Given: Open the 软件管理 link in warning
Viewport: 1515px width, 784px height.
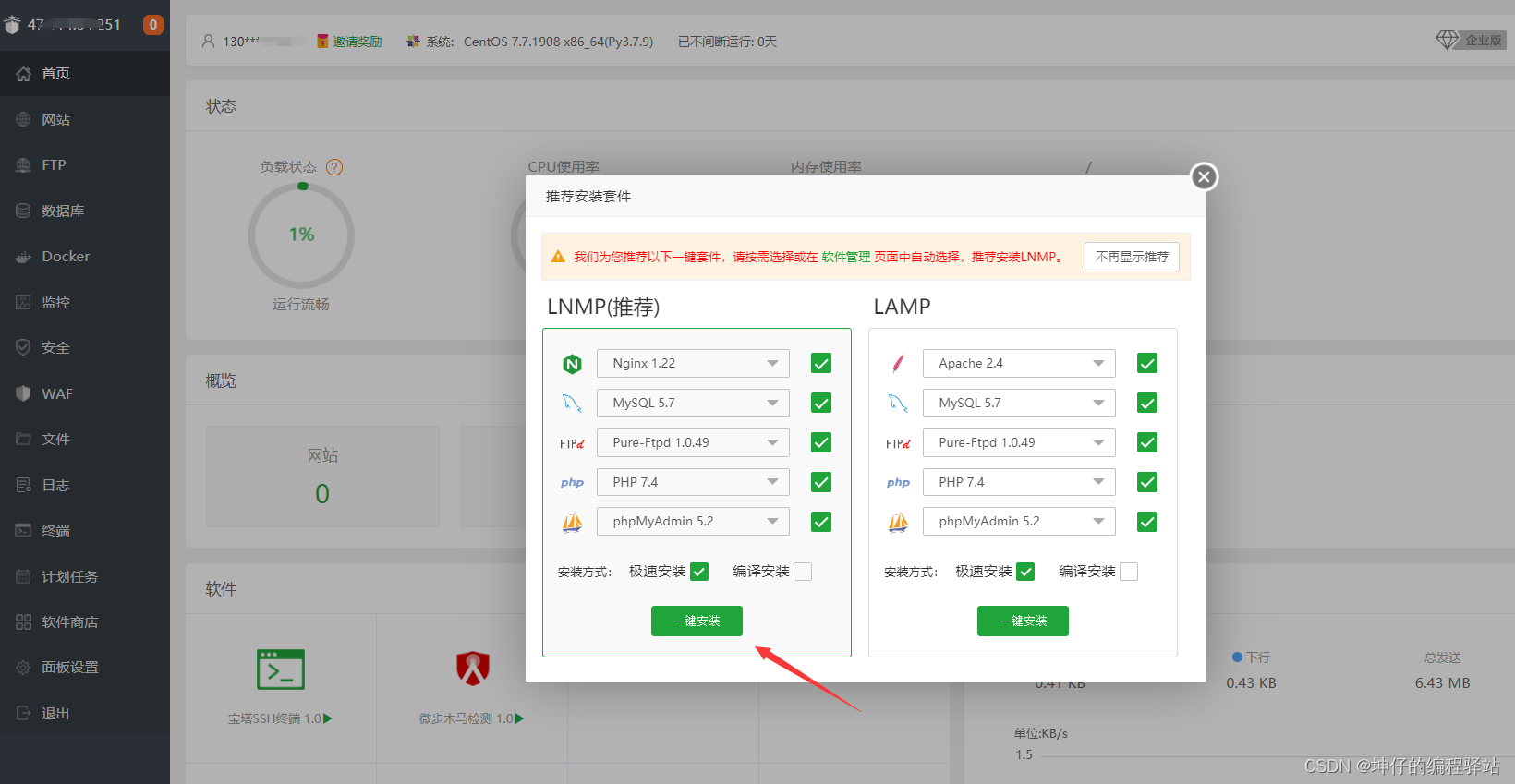Looking at the screenshot, I should [846, 257].
